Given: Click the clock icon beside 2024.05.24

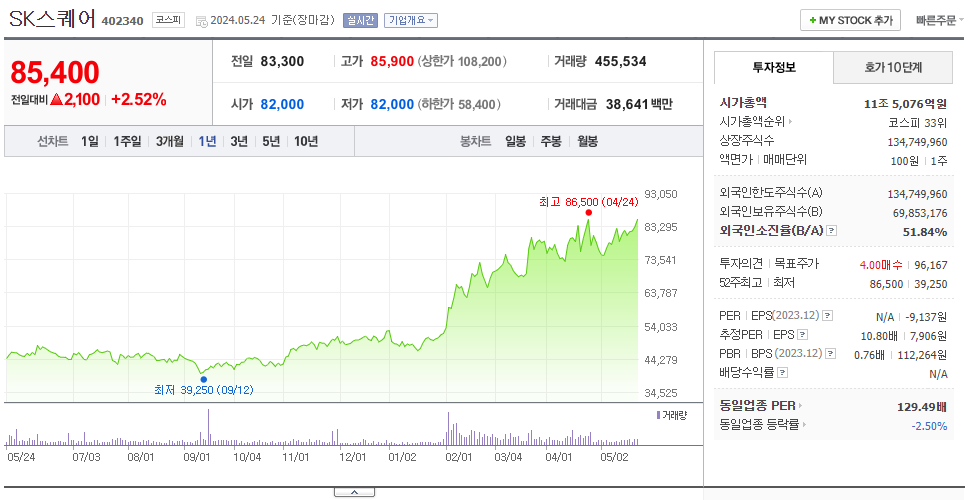Looking at the screenshot, I should (x=202, y=21).
